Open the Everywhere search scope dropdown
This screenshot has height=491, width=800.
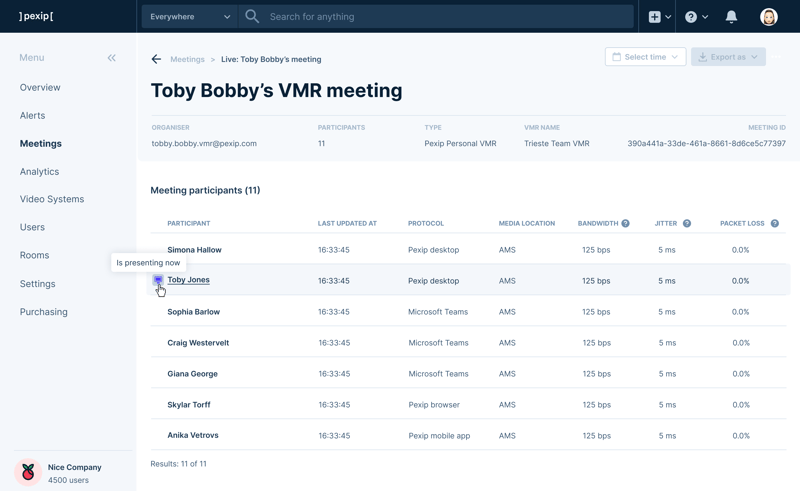[x=190, y=16]
